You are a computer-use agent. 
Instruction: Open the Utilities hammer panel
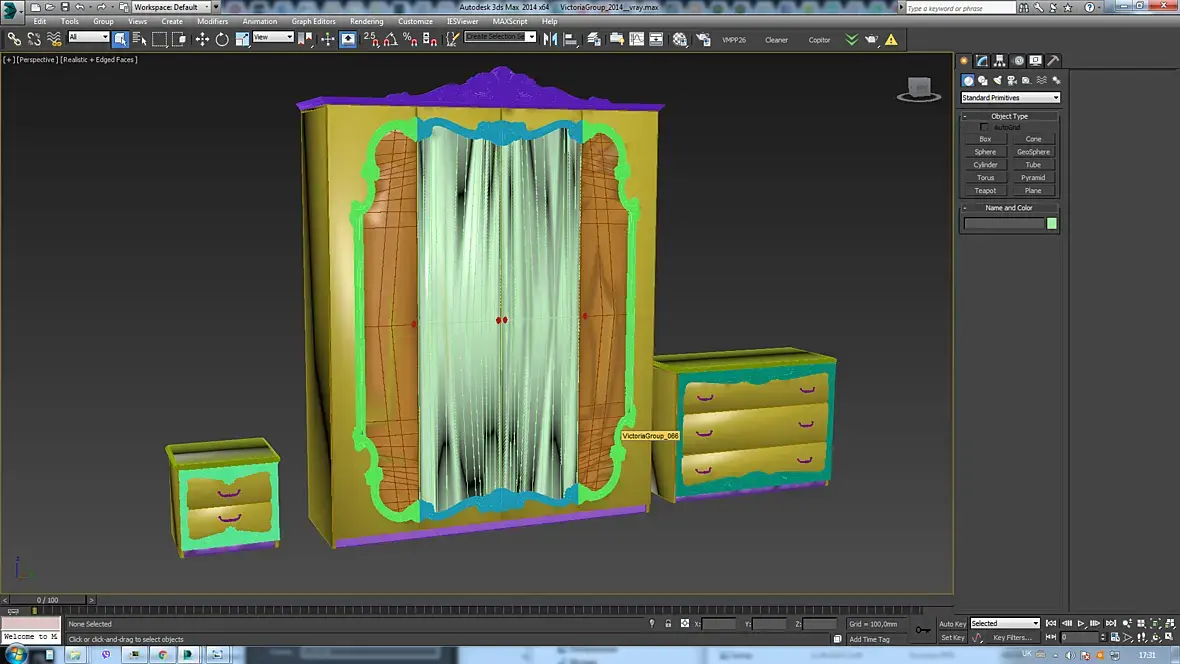pyautogui.click(x=1053, y=61)
